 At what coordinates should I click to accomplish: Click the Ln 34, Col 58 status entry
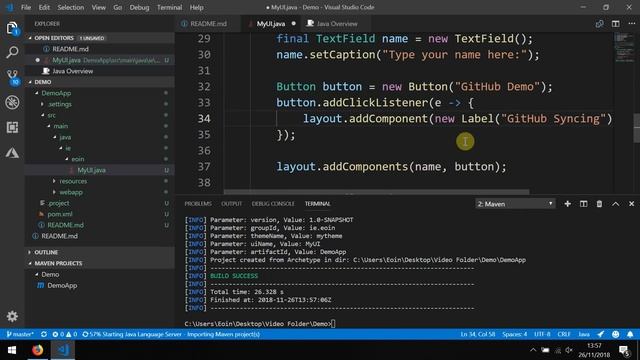(478, 334)
